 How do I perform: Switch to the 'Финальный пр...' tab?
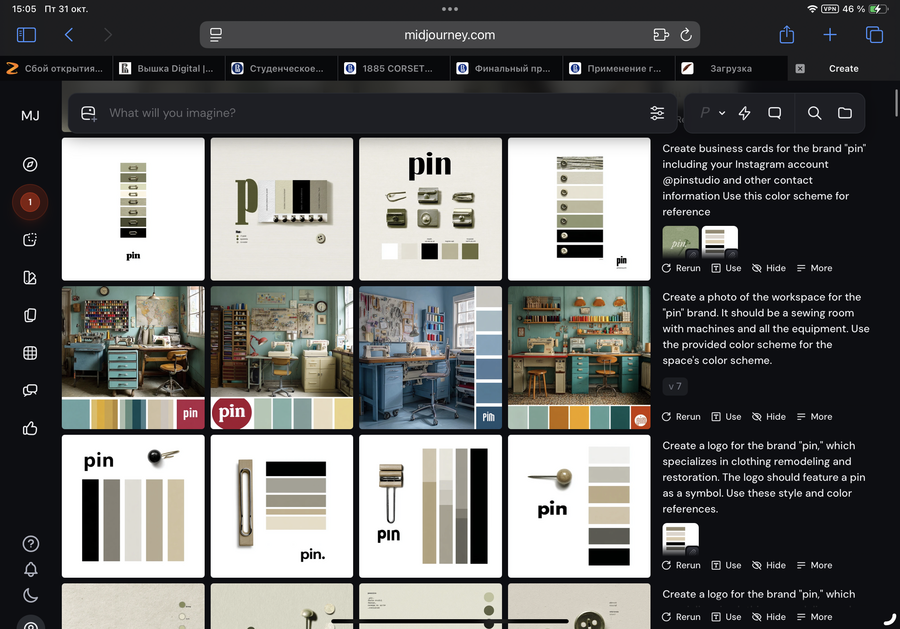tap(506, 68)
